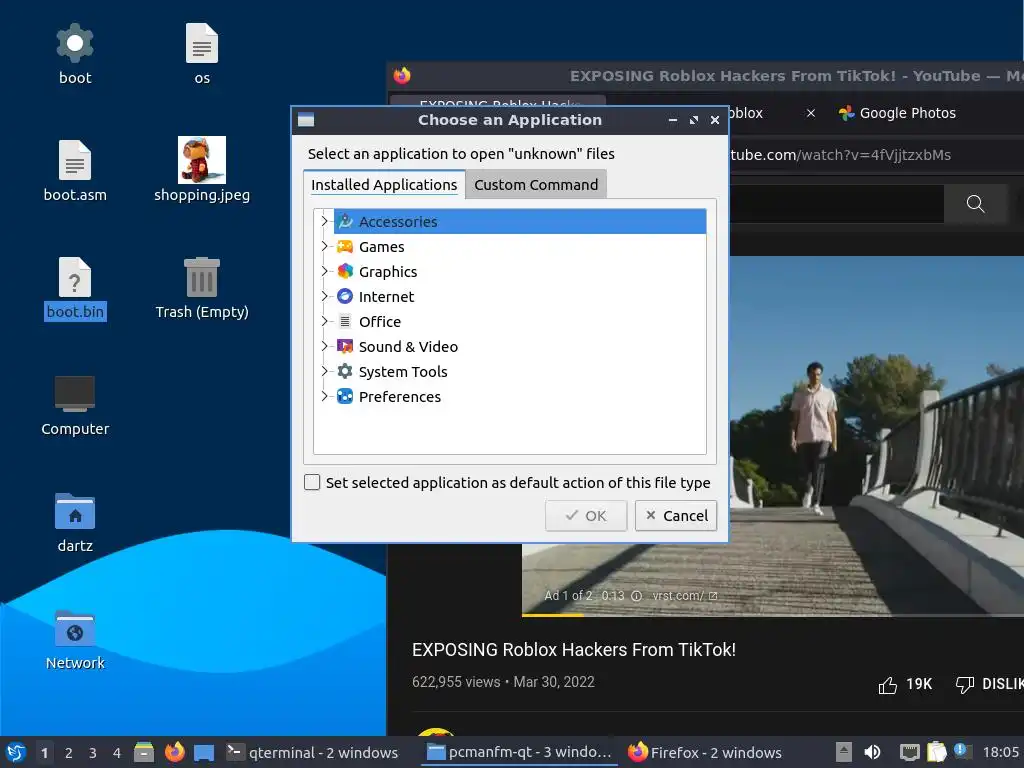Expand the Sound & Video category
This screenshot has height=768, width=1024.
(324, 346)
